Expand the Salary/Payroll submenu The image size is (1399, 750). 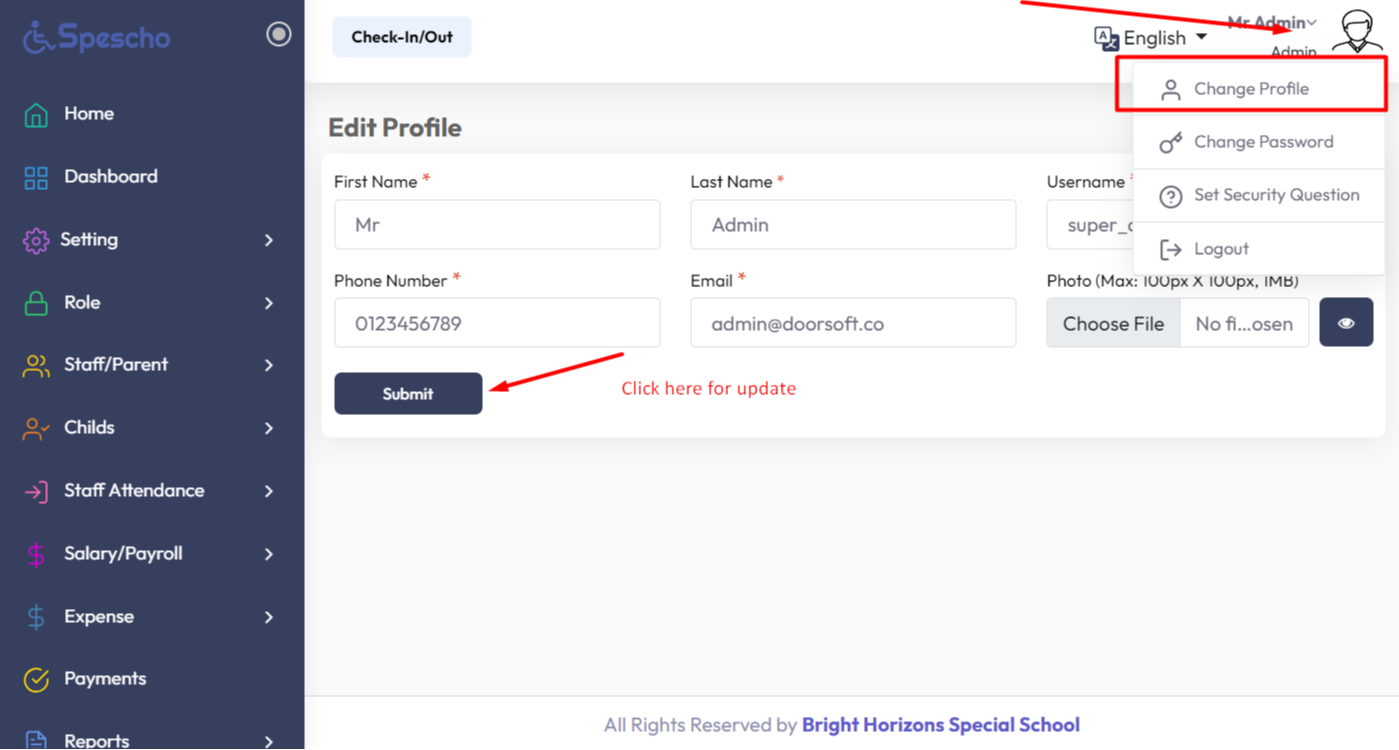coord(268,554)
